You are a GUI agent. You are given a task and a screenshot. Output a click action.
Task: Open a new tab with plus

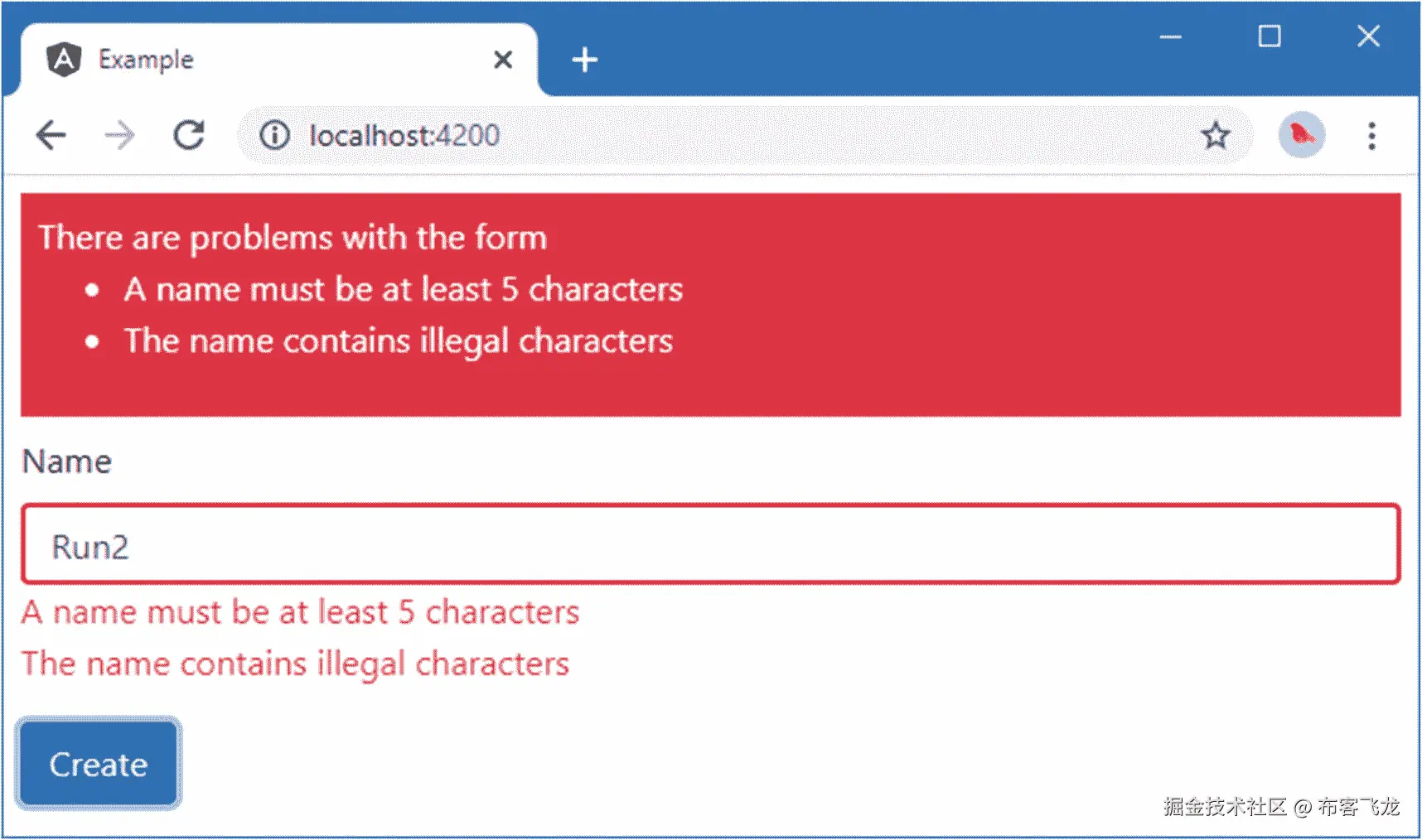[584, 60]
